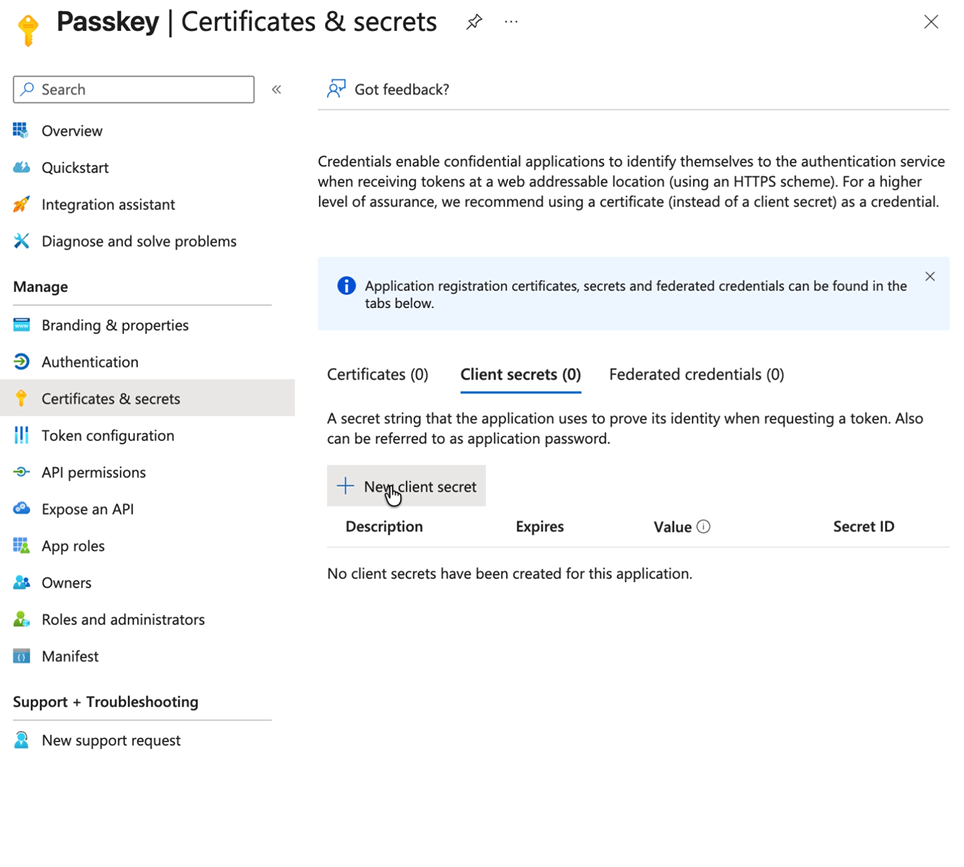Click the pin icon beside the page title
The width and height of the screenshot is (964, 867).
coord(474,22)
